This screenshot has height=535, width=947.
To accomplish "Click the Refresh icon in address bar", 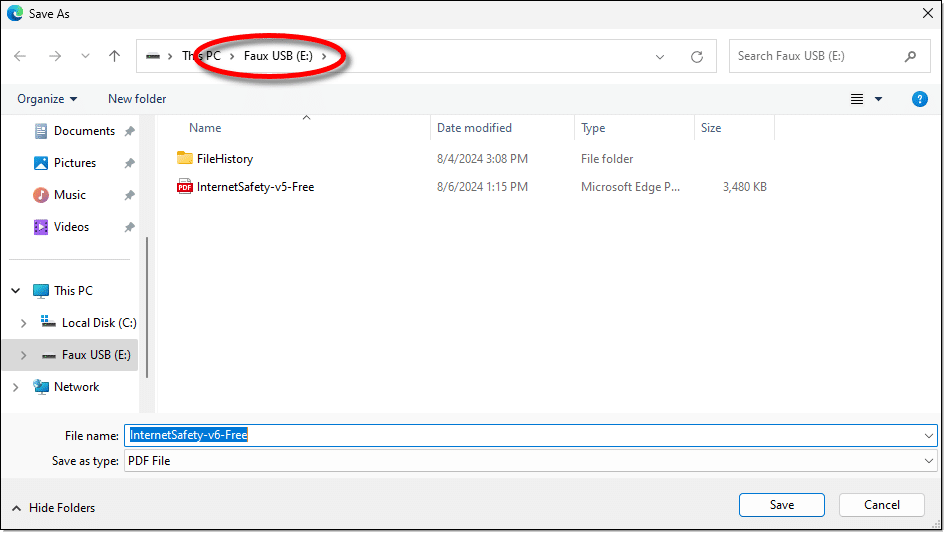I will 697,57.
